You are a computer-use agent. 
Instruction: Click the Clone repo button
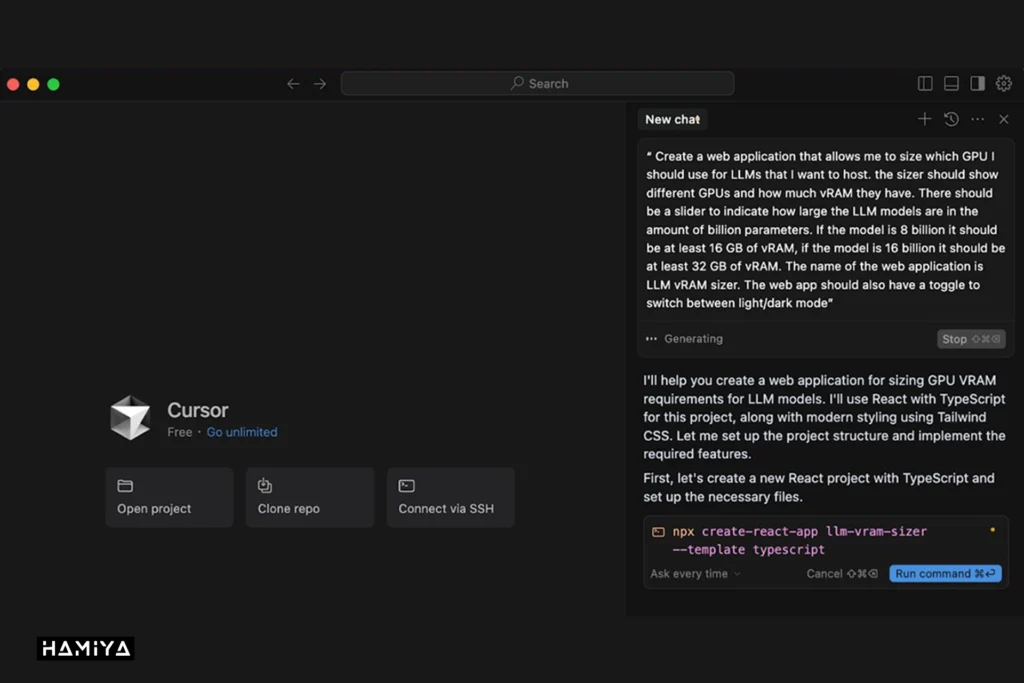pyautogui.click(x=309, y=497)
